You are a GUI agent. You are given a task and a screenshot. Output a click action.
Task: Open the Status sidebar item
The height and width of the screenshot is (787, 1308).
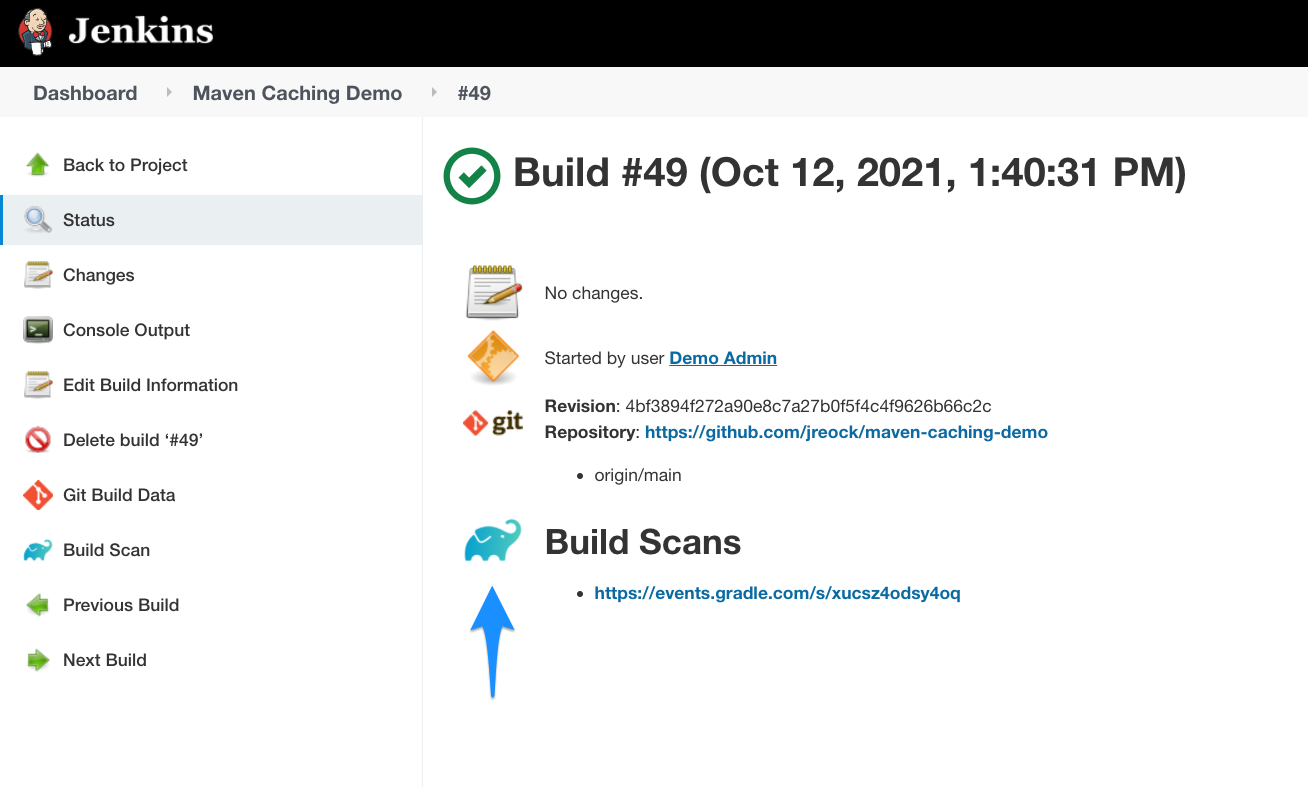click(x=89, y=220)
